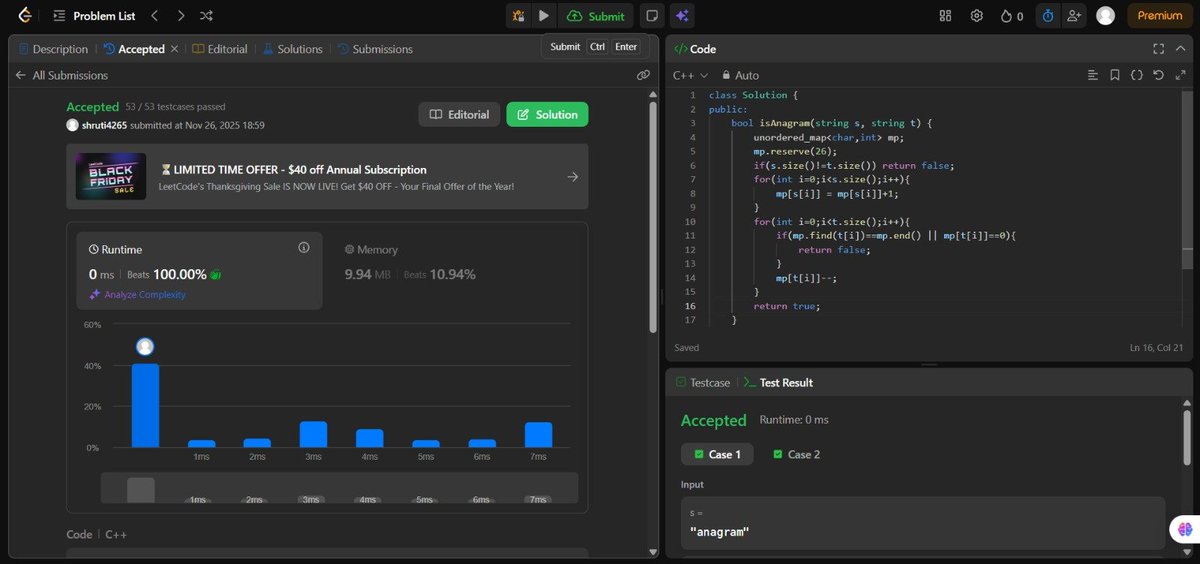Go back via All Submissions arrow
The width and height of the screenshot is (1200, 564).
pos(20,75)
